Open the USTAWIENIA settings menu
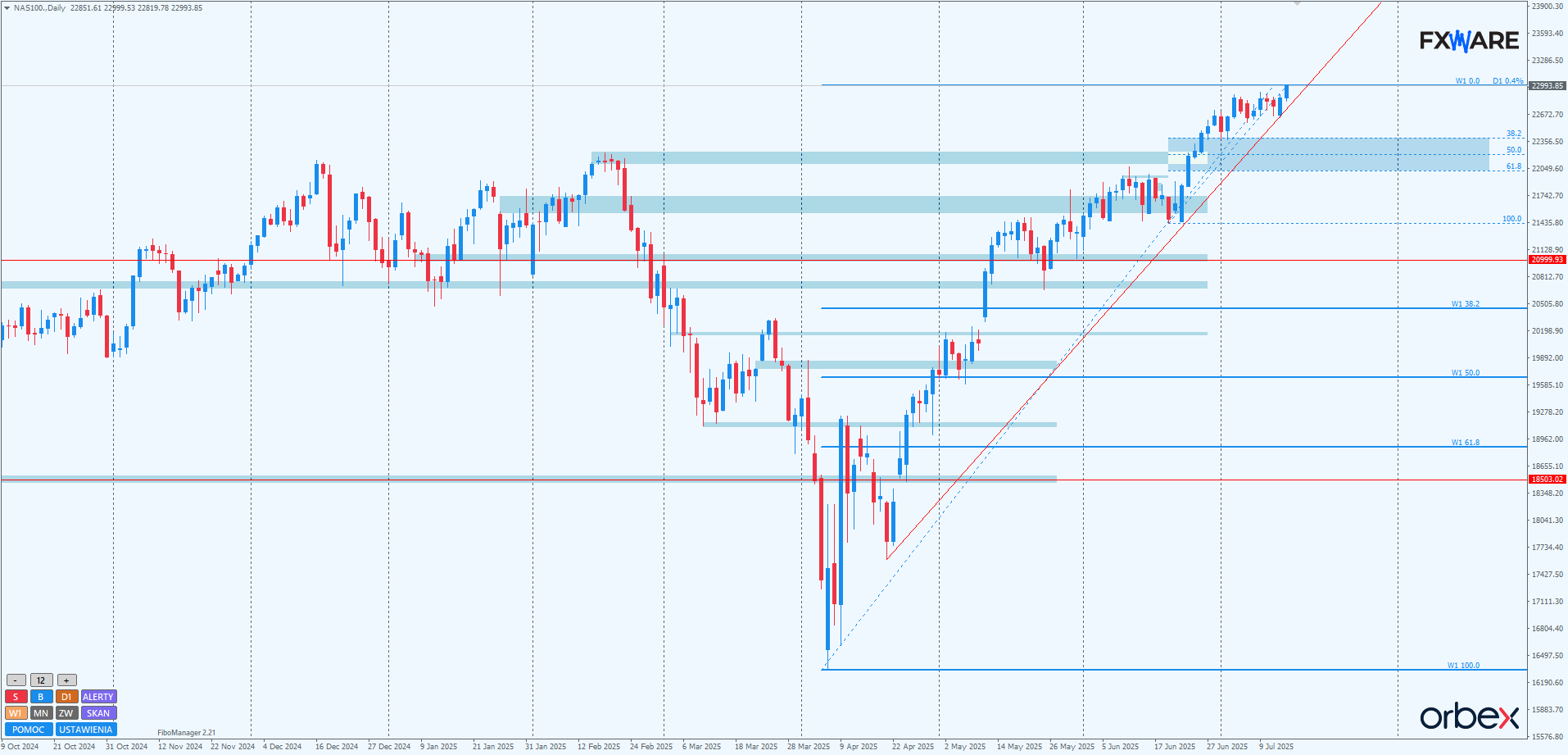 (86, 730)
